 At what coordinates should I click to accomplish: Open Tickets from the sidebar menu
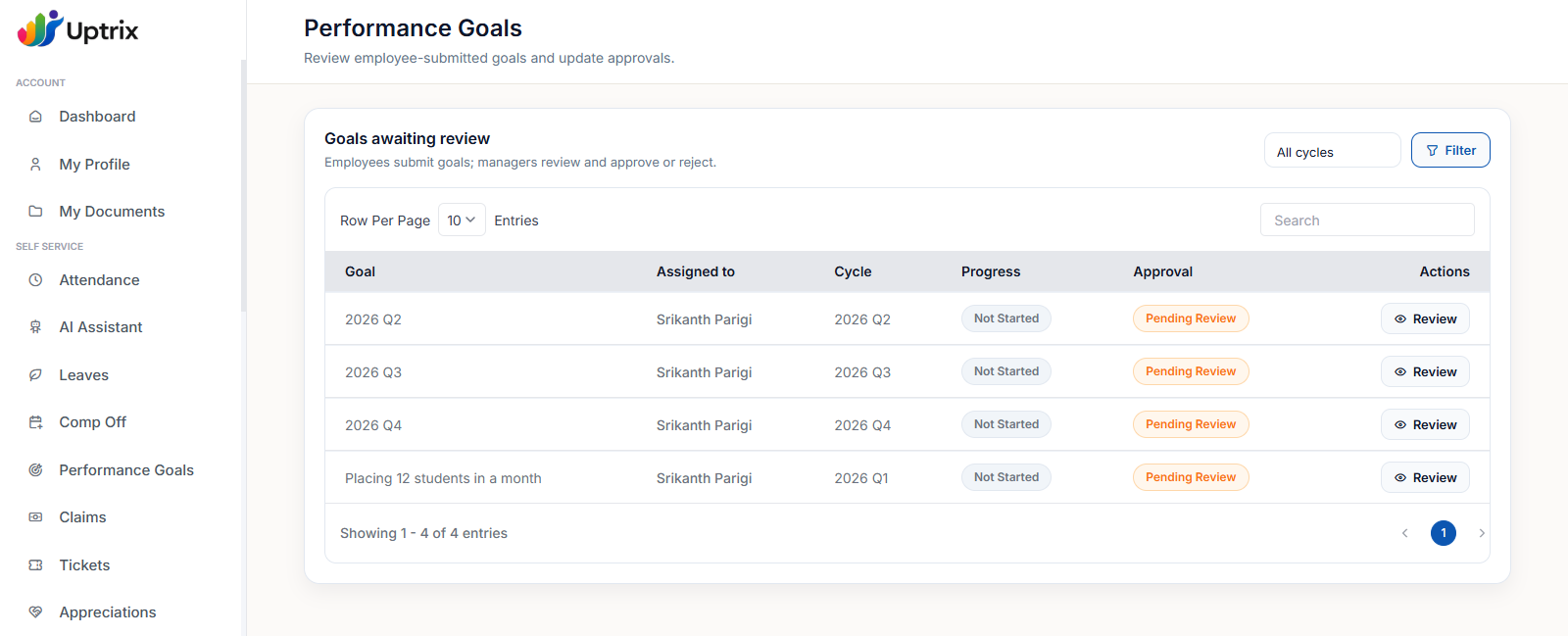click(x=84, y=565)
